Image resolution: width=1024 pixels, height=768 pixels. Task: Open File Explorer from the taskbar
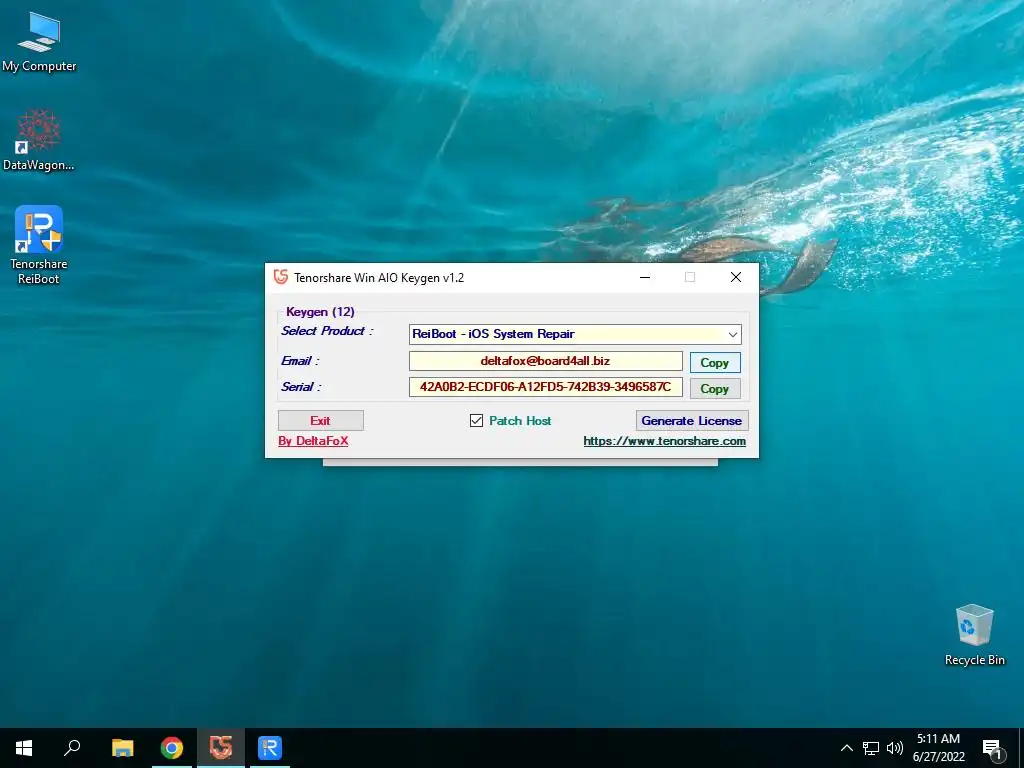(x=122, y=748)
